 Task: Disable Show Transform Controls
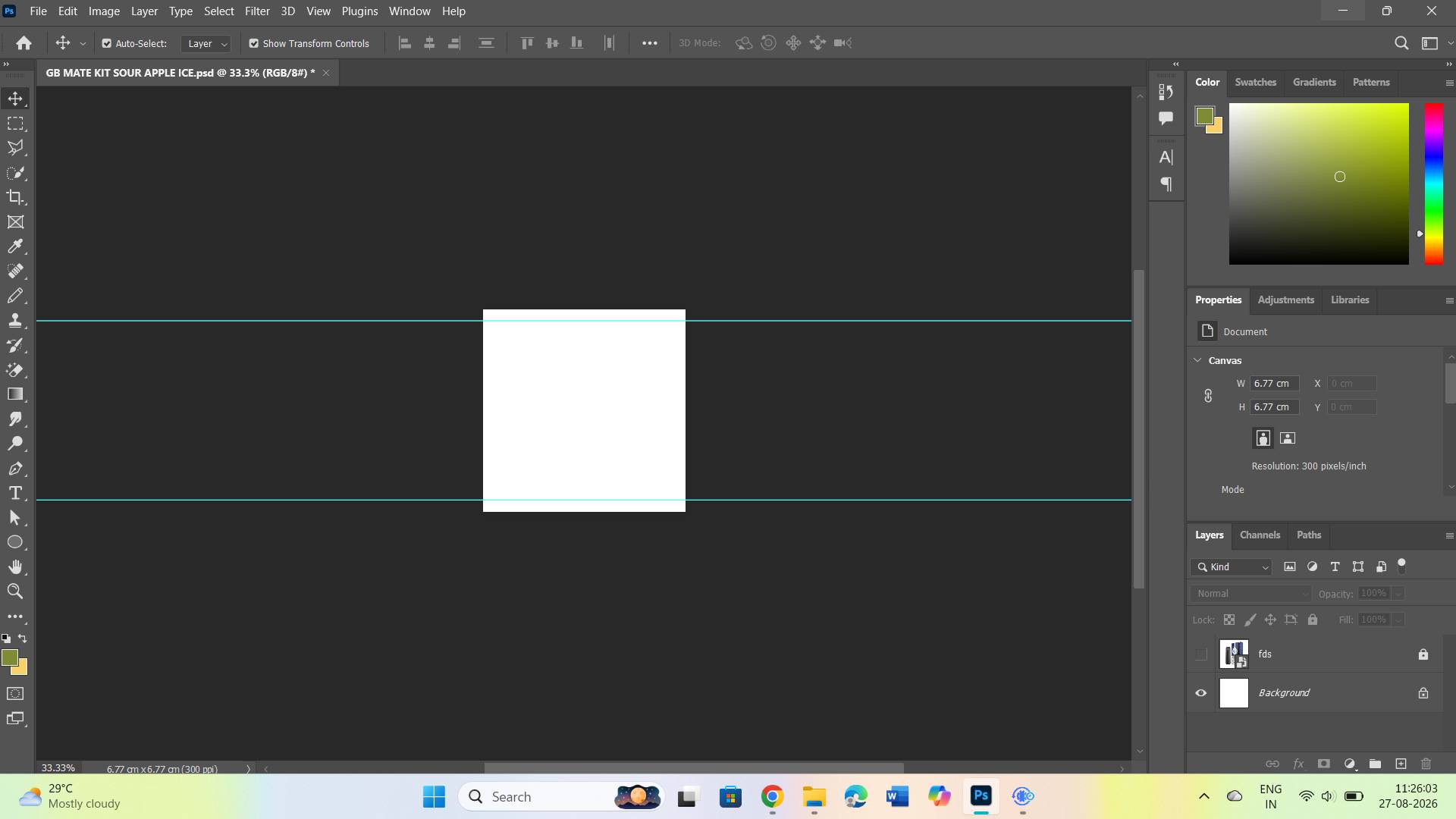254,43
